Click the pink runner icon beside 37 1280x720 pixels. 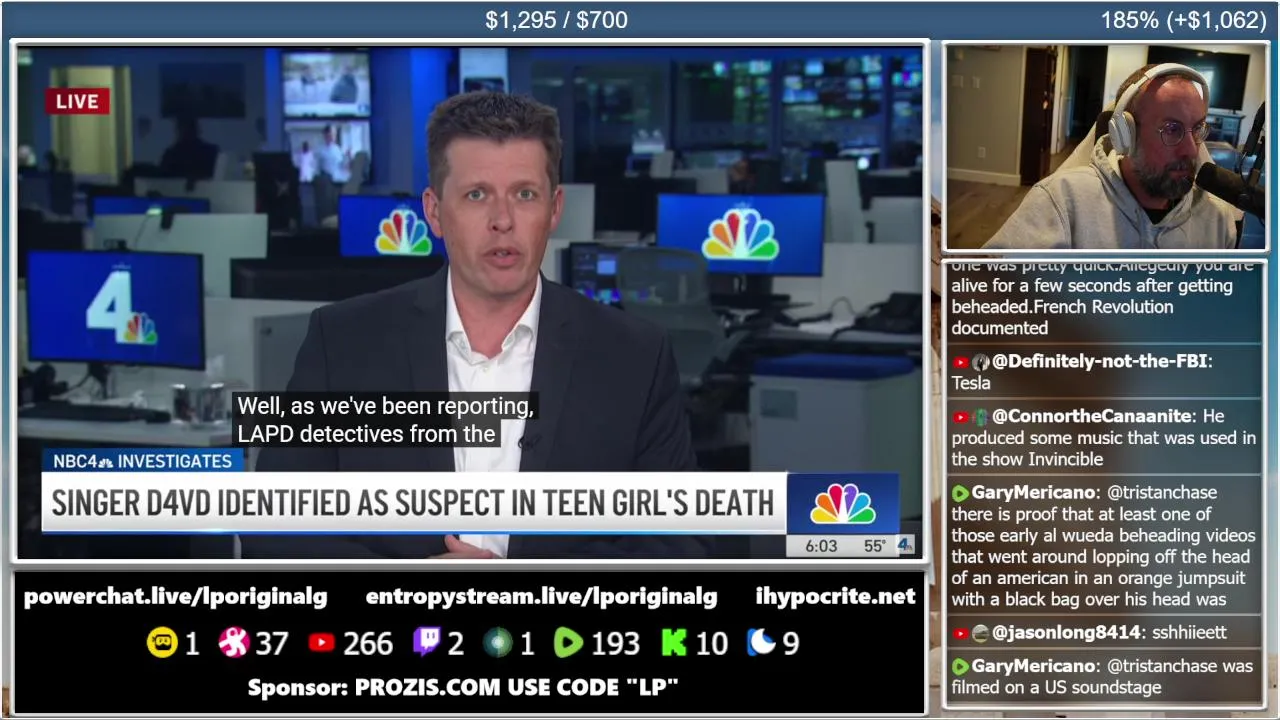click(233, 643)
